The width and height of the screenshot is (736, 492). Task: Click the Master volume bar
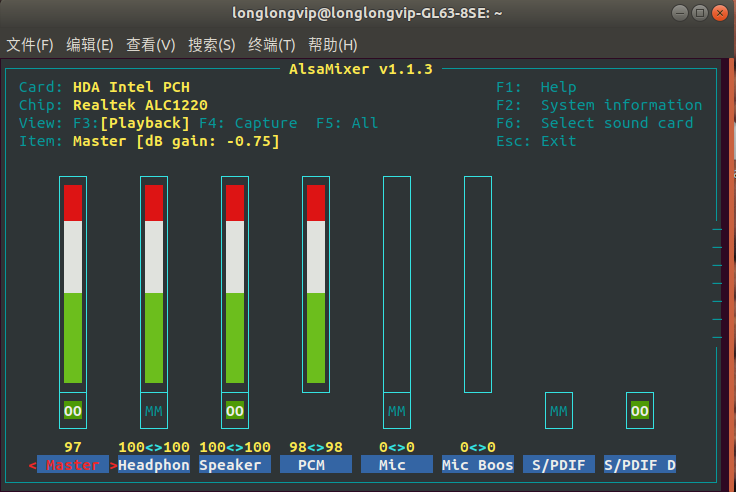73,284
